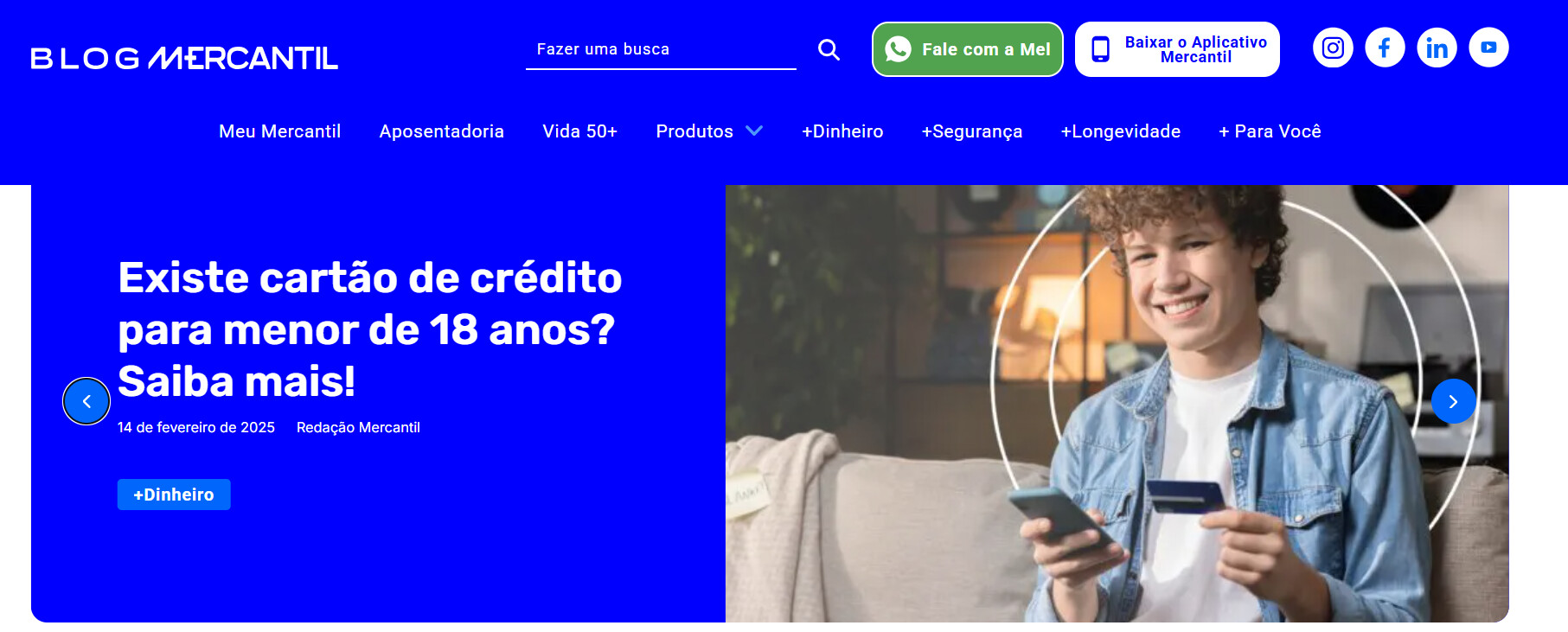The image size is (1568, 632).
Task: Open the +Longevidade section
Action: pos(1120,131)
